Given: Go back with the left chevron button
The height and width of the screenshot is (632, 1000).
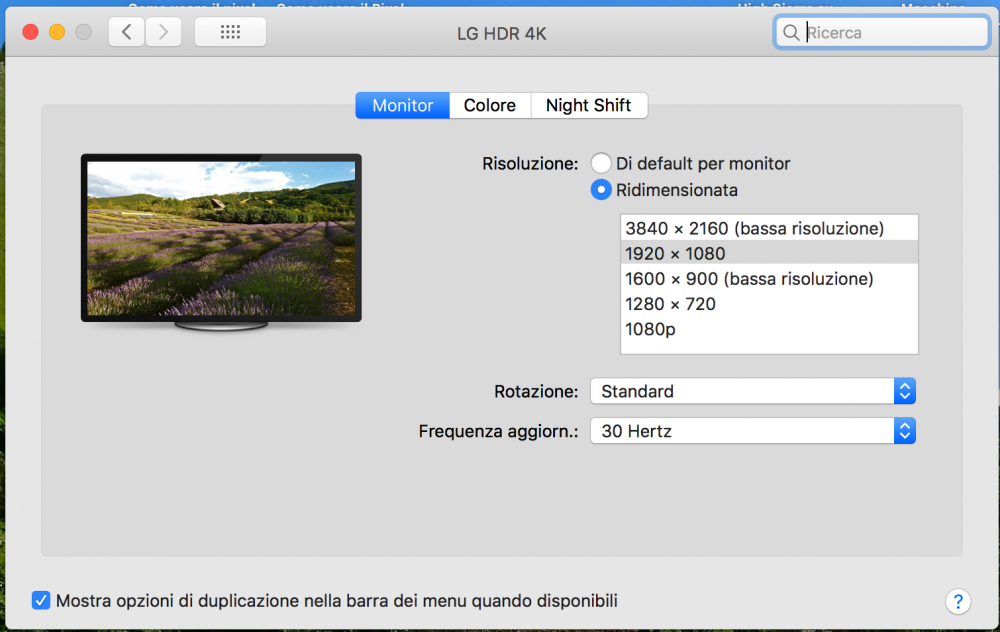Looking at the screenshot, I should tap(126, 32).
